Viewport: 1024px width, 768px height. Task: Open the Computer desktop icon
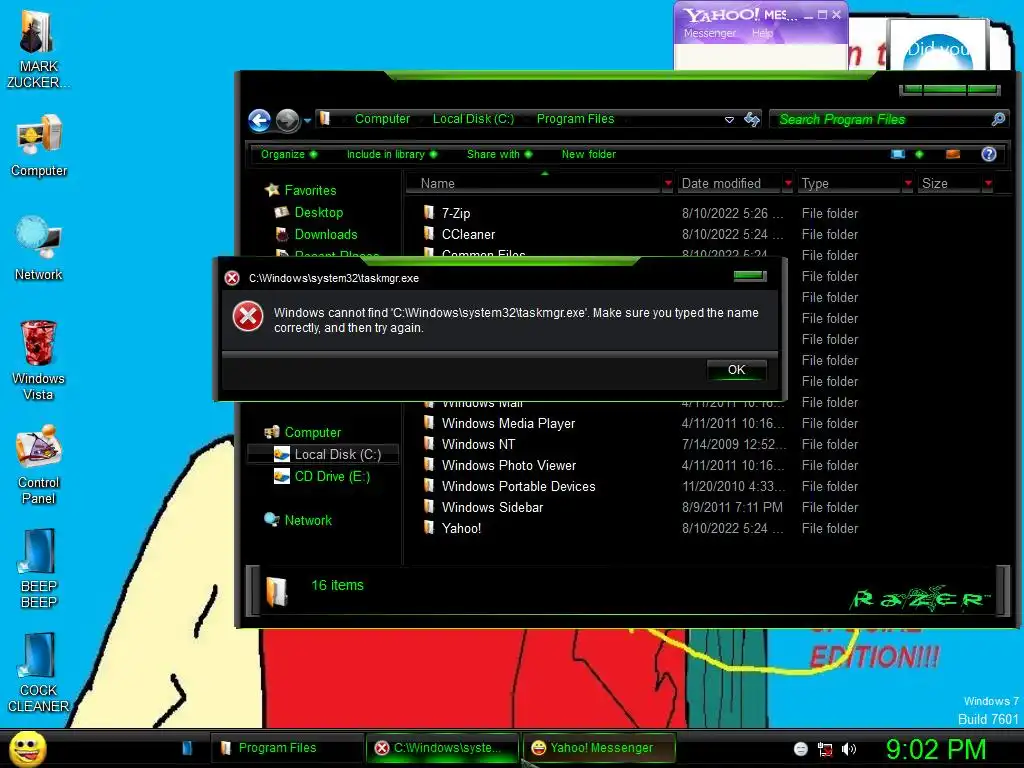click(39, 145)
